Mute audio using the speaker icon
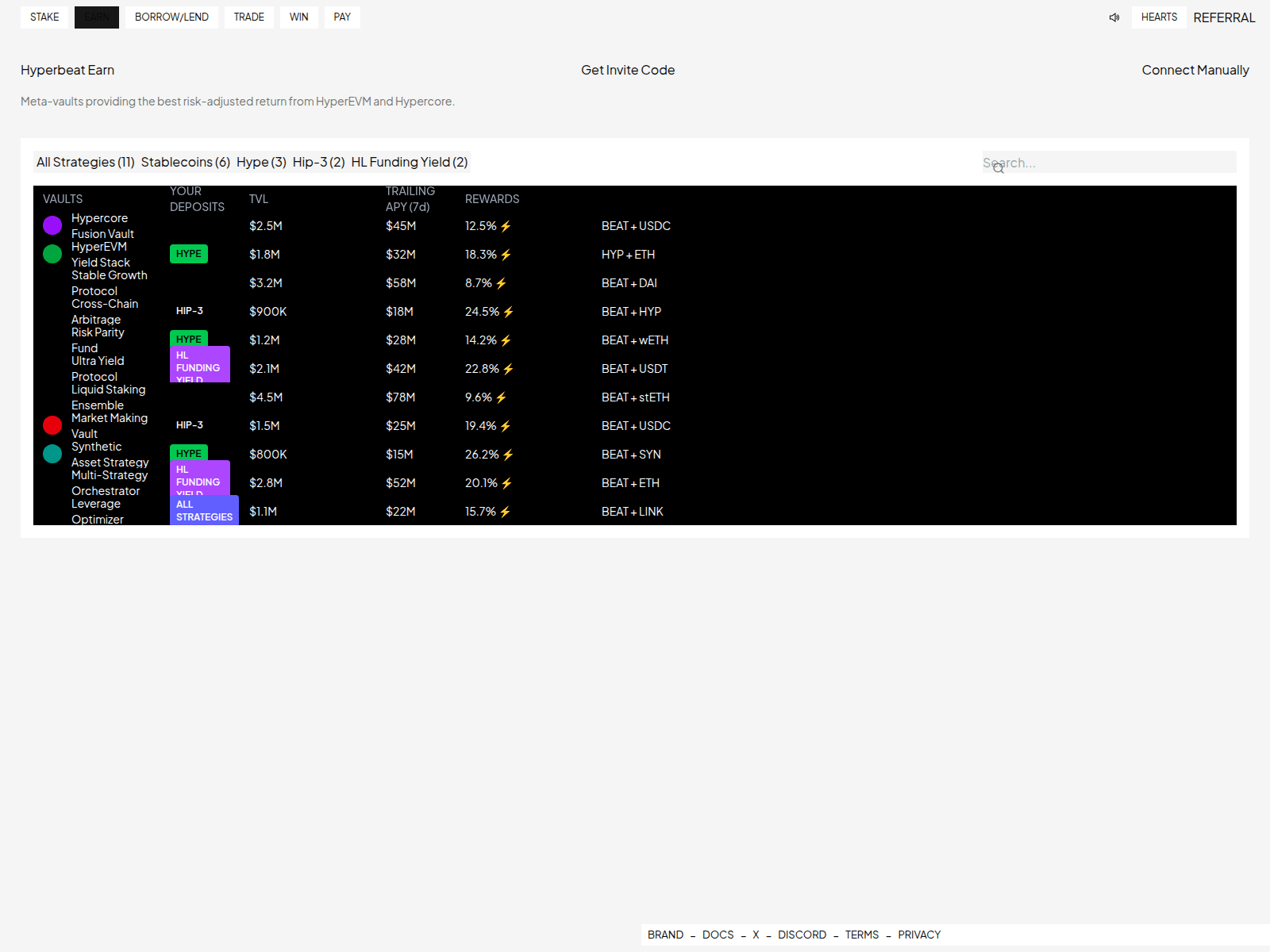This screenshot has width=1270, height=952. (1114, 17)
